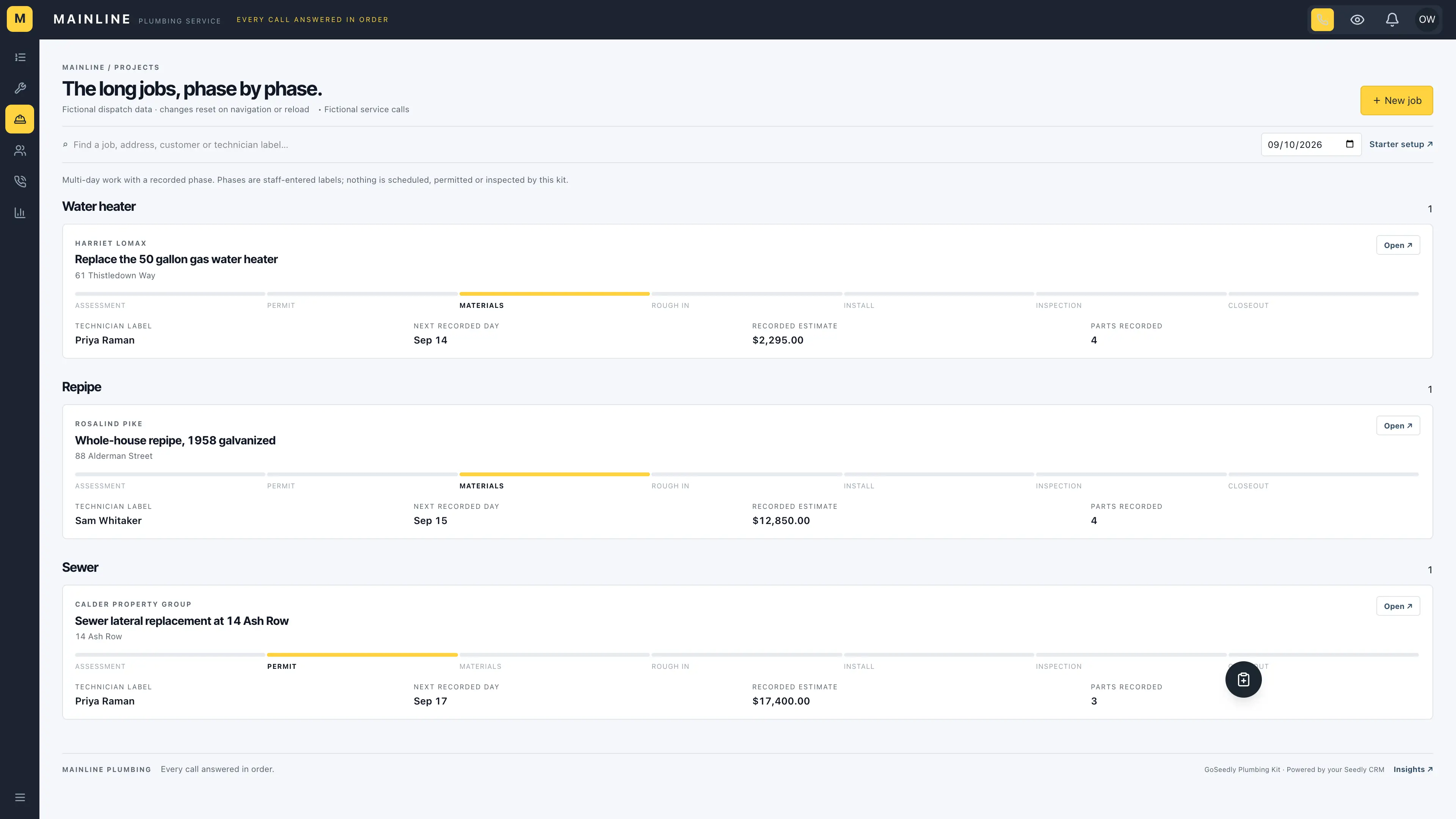Image resolution: width=1456 pixels, height=819 pixels.
Task: Open the customers people sidebar icon
Action: tap(20, 151)
